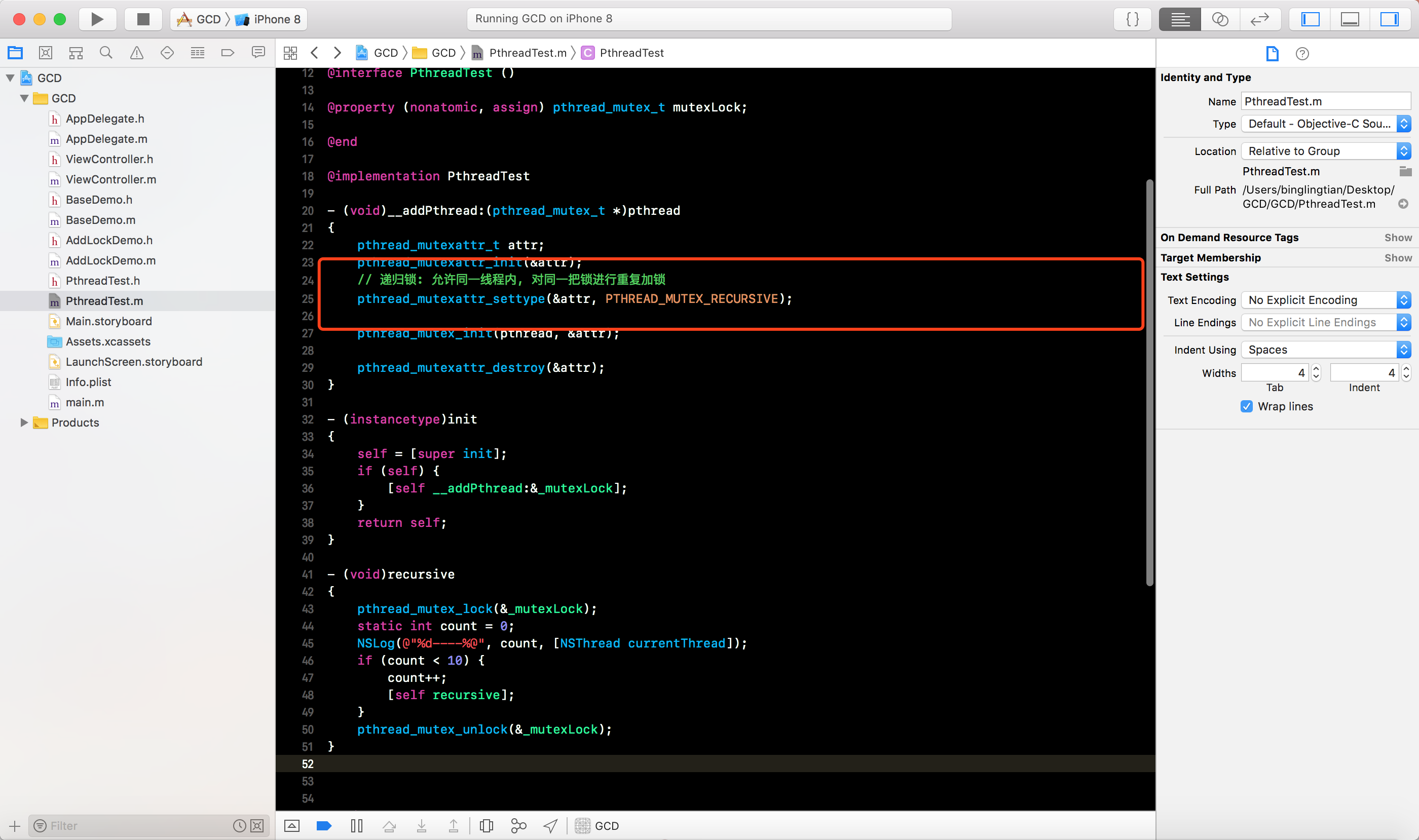Open the Source Control navigator

pos(46,53)
